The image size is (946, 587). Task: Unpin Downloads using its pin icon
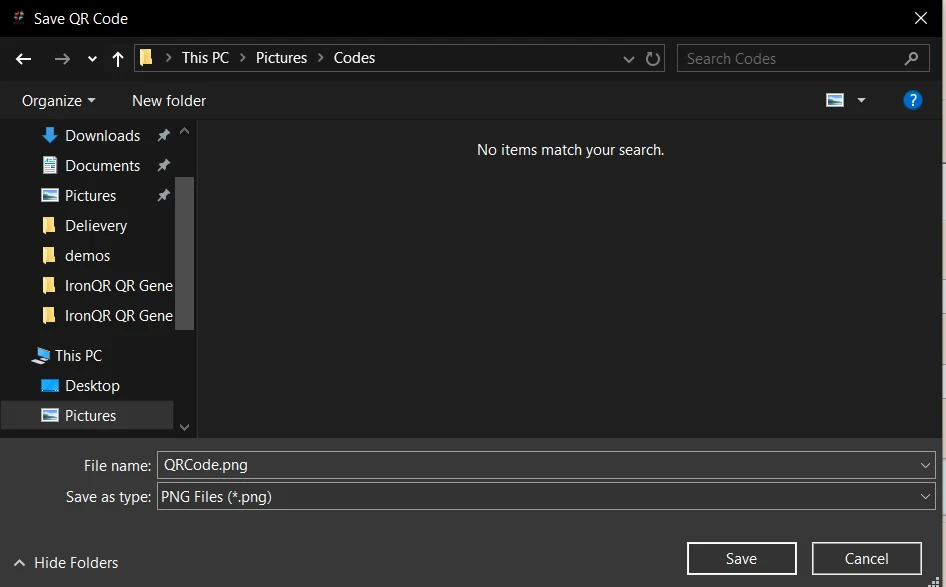(x=163, y=136)
